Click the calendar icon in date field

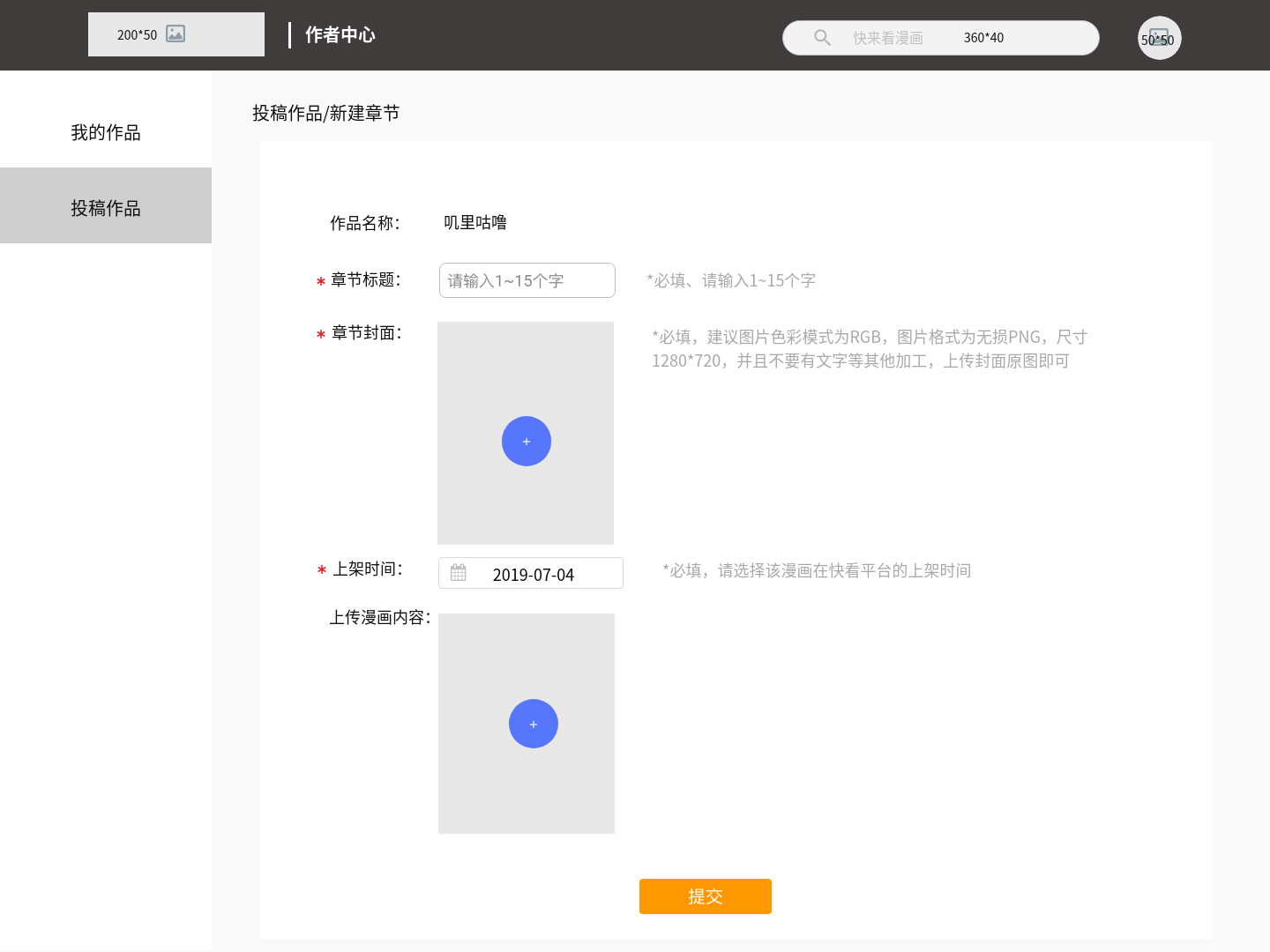point(458,572)
